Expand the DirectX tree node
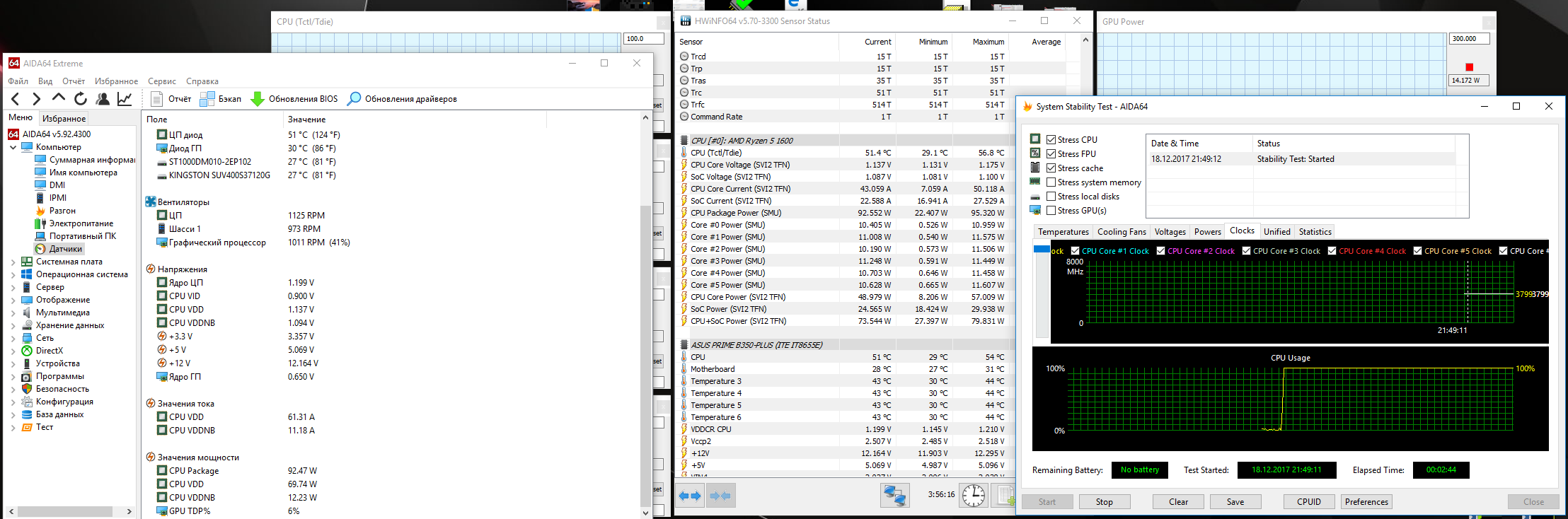This screenshot has width=1568, height=519. pos(13,351)
